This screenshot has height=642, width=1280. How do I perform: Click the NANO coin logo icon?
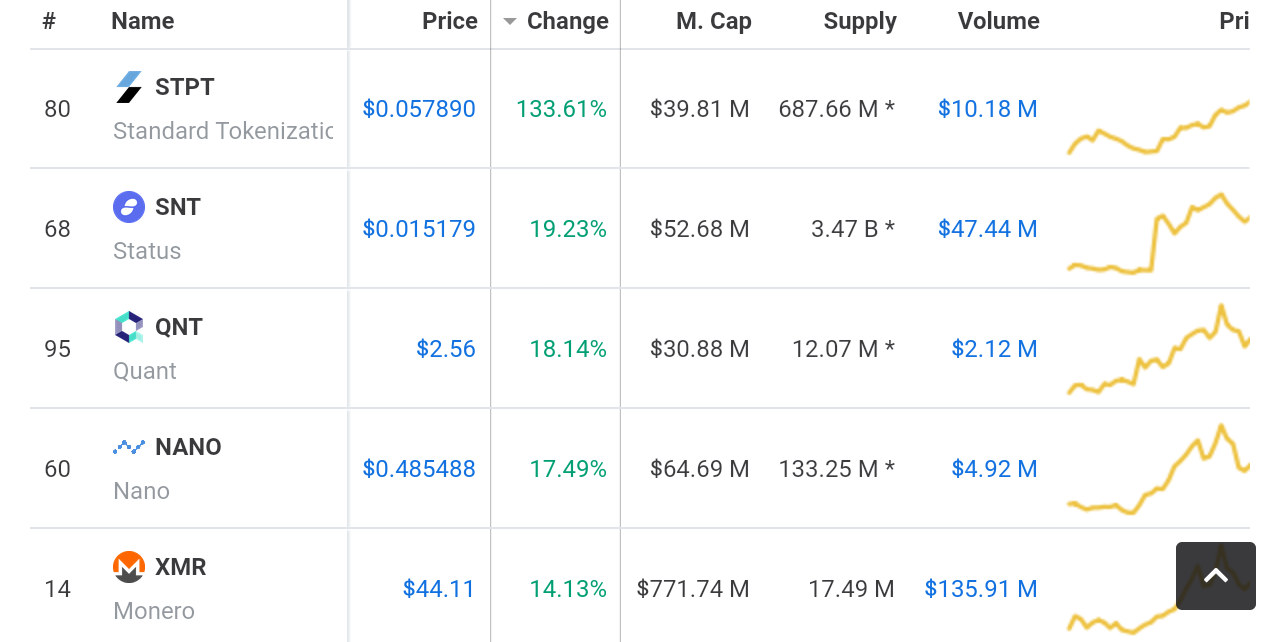click(x=129, y=447)
